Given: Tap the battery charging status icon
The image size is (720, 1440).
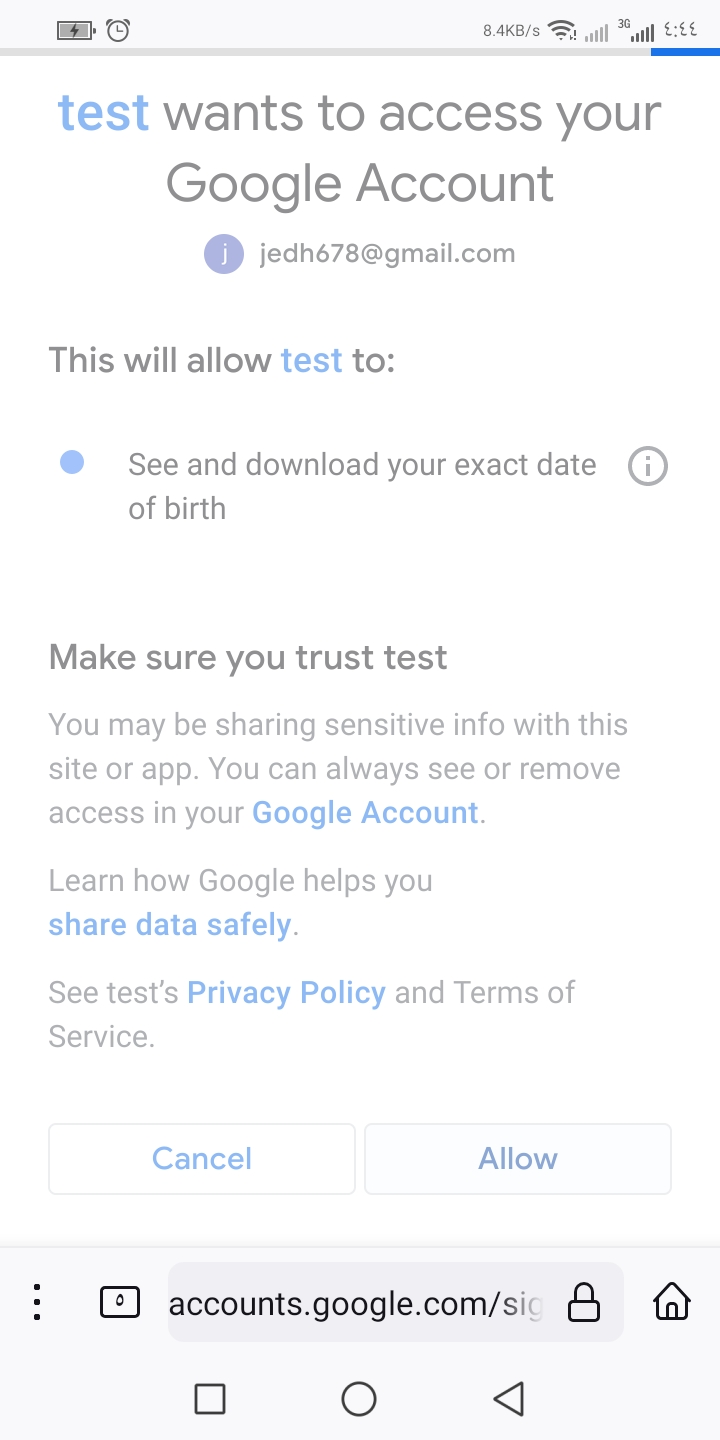Looking at the screenshot, I should pos(75,30).
